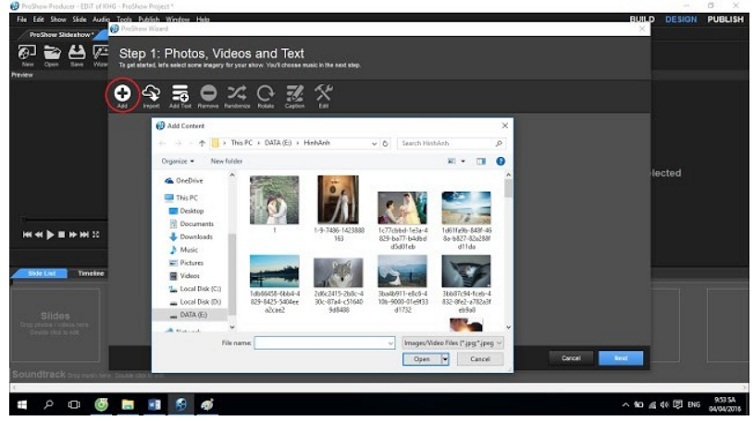Click the Add content plus icon
This screenshot has width=755, height=421.
[x=121, y=93]
